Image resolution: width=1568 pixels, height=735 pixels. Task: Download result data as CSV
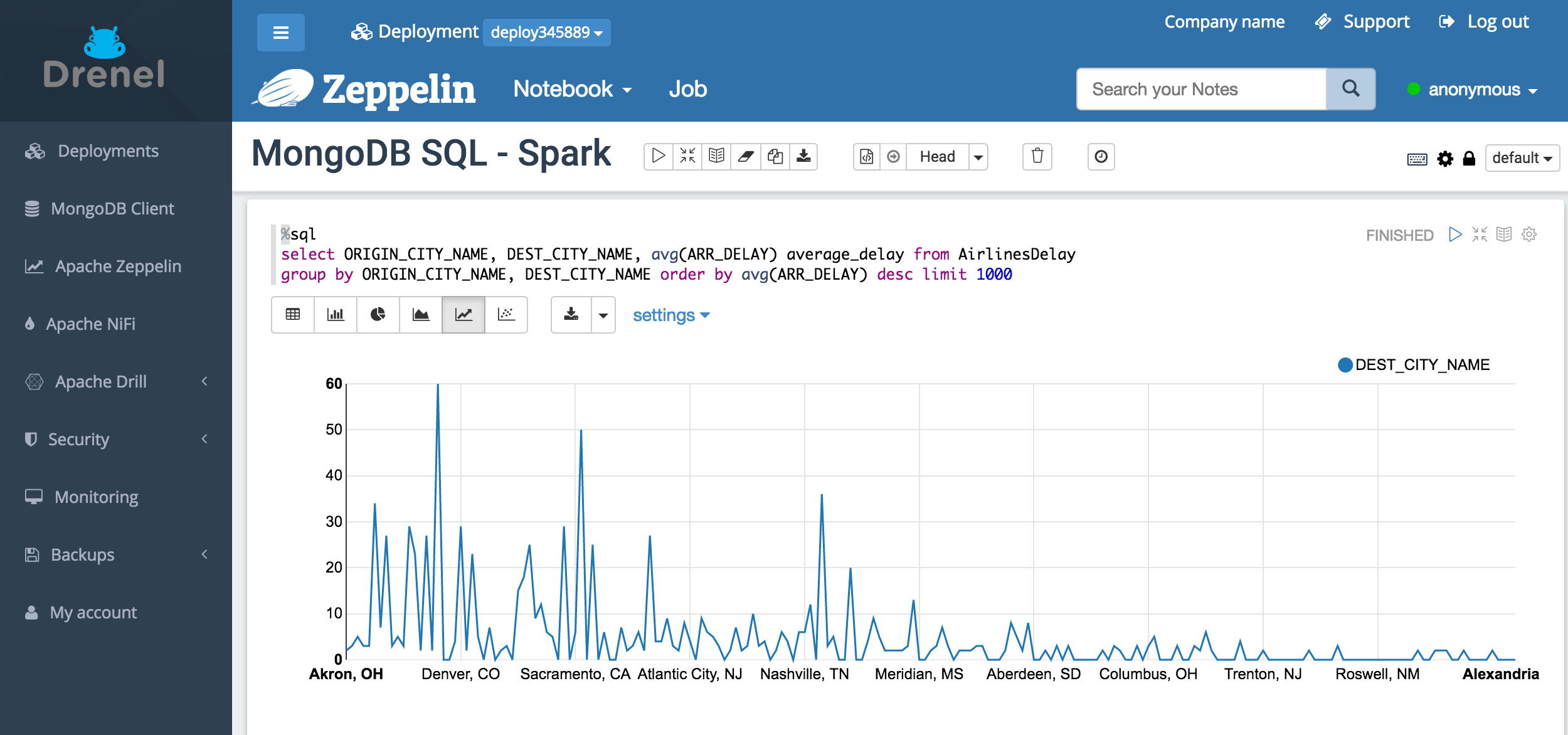click(571, 315)
